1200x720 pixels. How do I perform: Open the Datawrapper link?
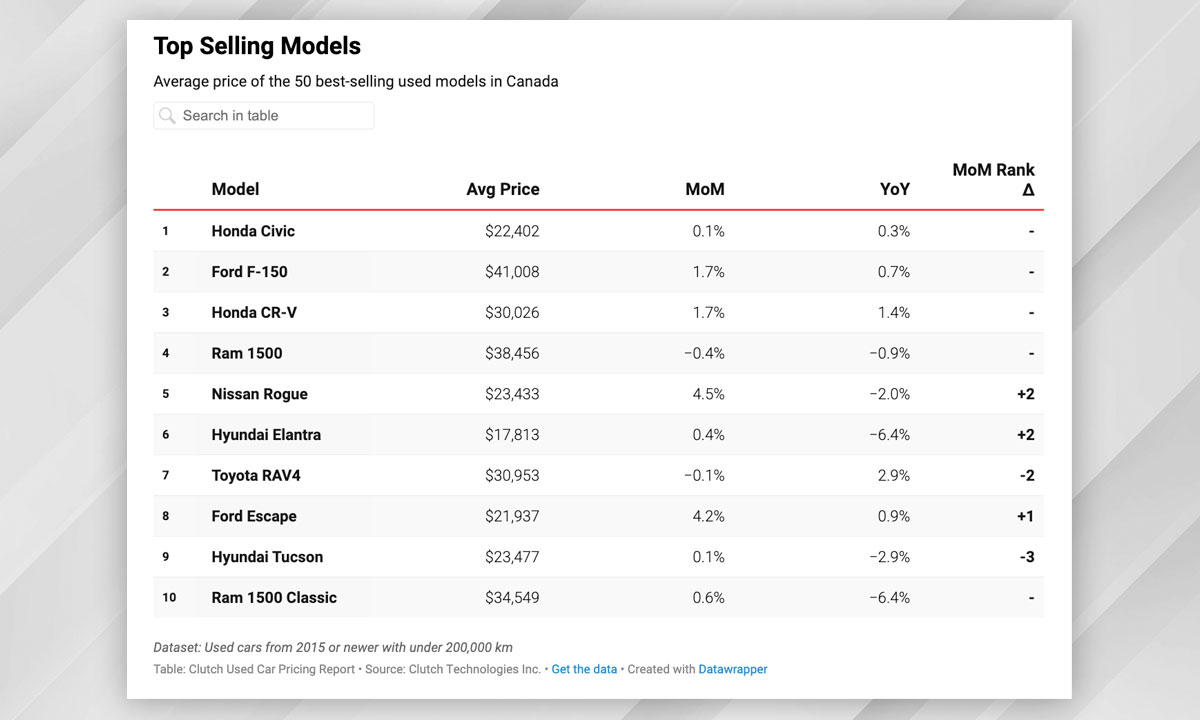point(733,669)
